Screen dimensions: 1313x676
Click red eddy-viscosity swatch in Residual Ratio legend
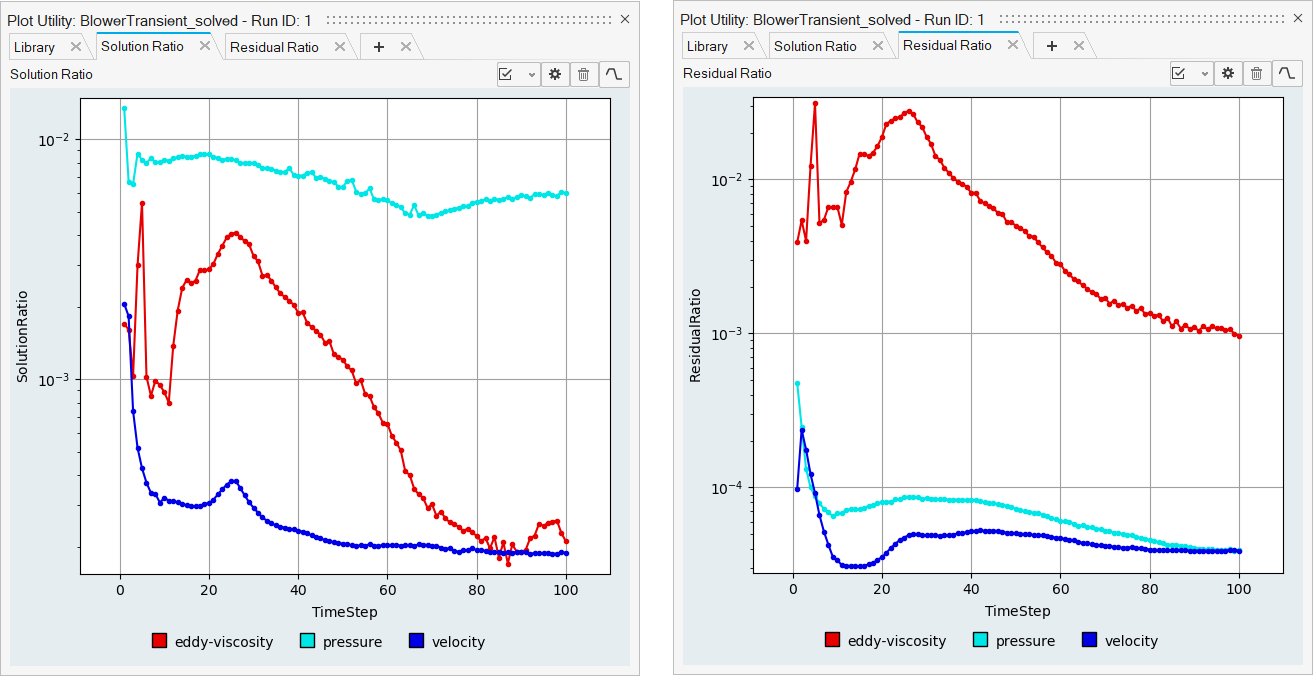832,641
